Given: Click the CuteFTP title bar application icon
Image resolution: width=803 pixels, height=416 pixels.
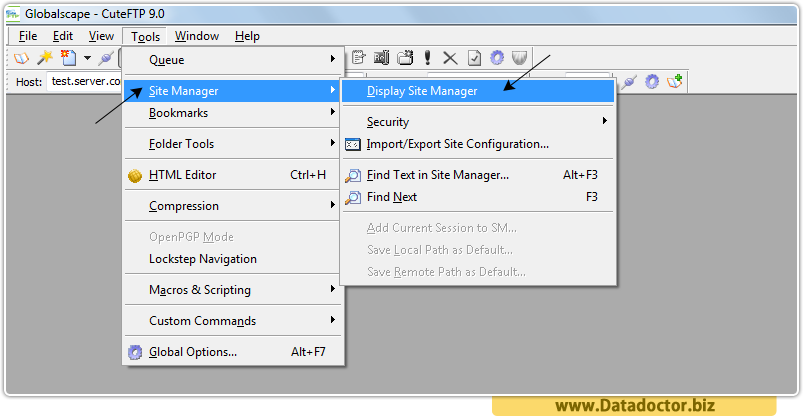Looking at the screenshot, I should [x=13, y=14].
